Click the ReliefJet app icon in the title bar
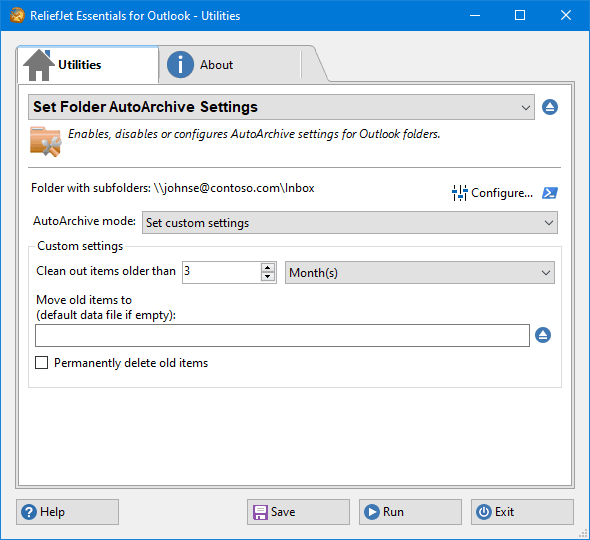Screen dimensions: 590x540 coord(17,15)
